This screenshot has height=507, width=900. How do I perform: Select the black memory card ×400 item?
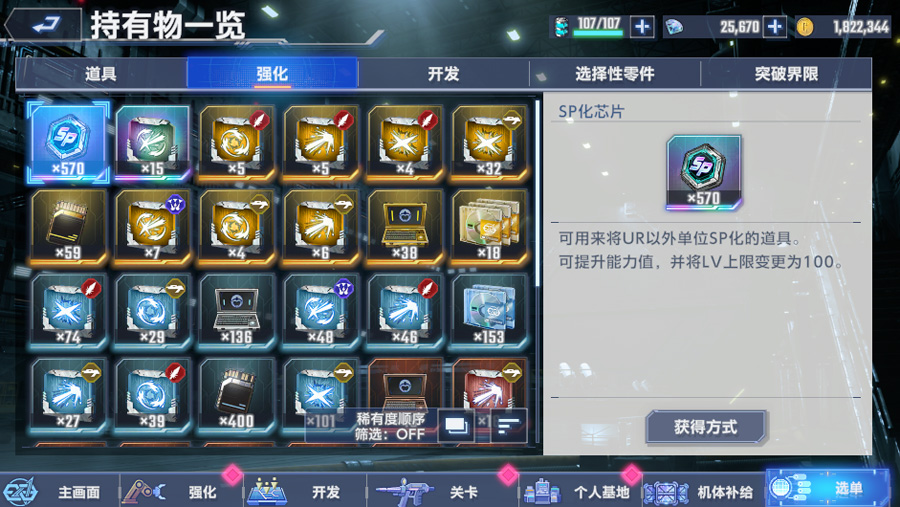click(x=236, y=395)
